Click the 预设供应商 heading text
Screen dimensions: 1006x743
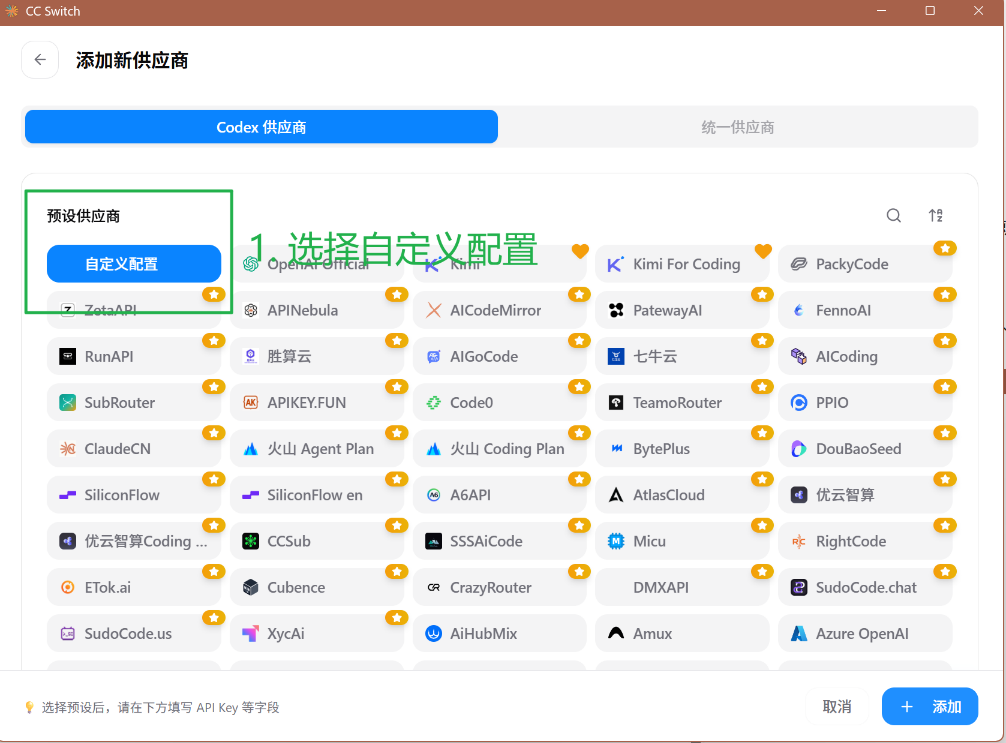click(83, 216)
